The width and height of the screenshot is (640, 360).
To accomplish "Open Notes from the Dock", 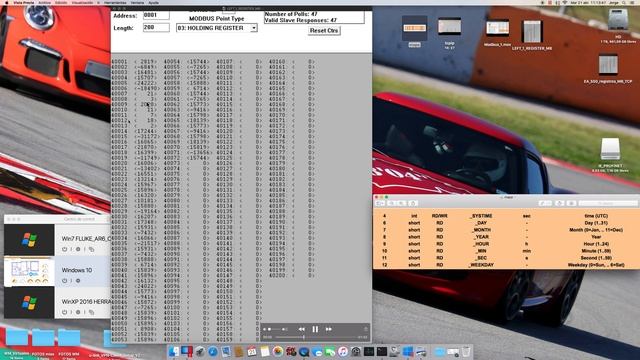I will click(x=265, y=351).
